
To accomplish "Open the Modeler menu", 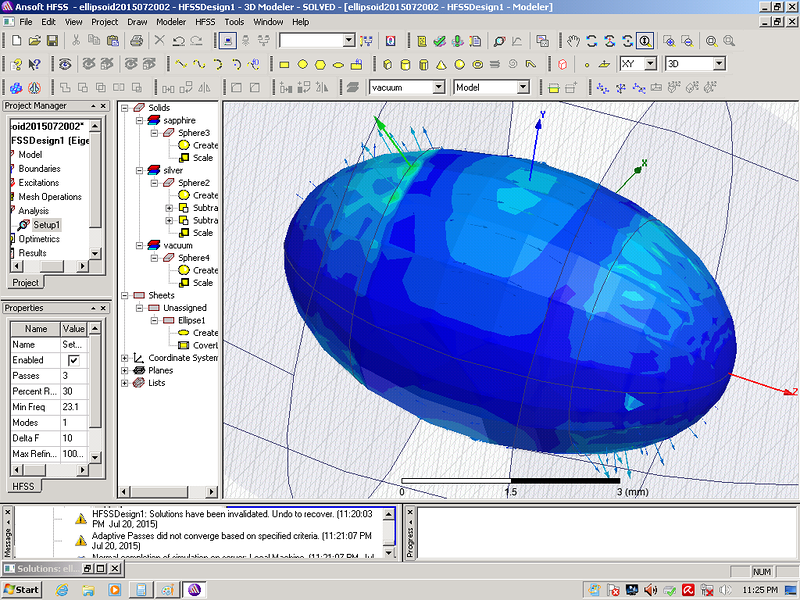I will pyautogui.click(x=171, y=21).
